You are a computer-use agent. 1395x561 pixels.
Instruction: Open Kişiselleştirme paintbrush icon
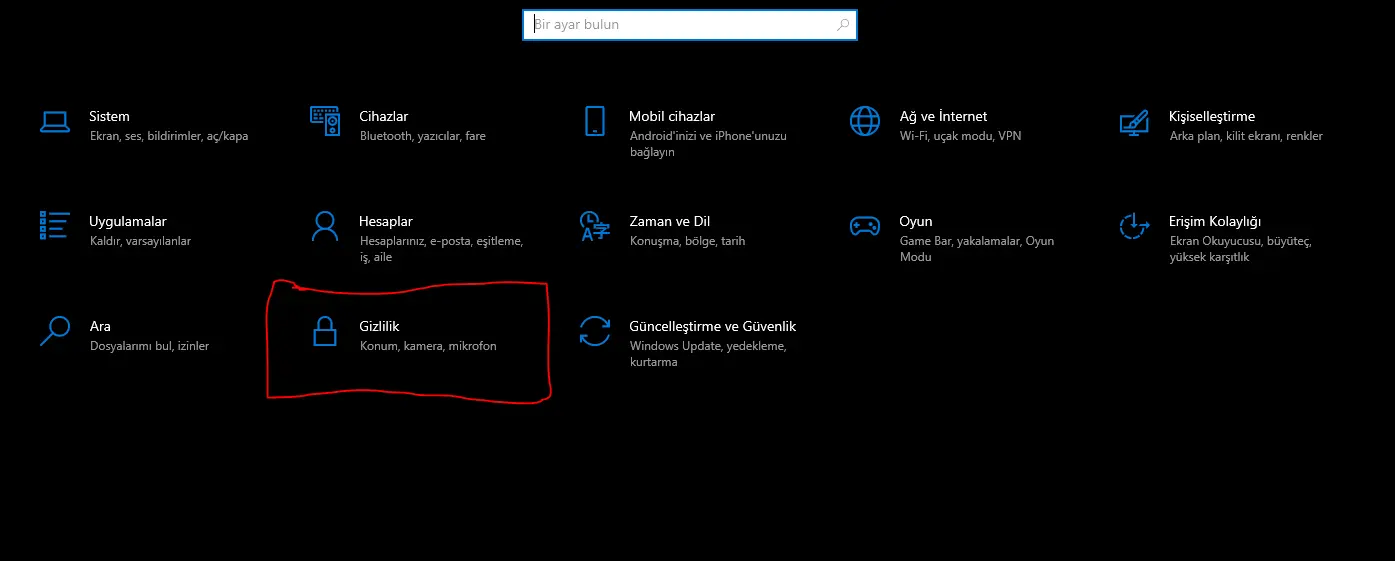coord(1134,121)
